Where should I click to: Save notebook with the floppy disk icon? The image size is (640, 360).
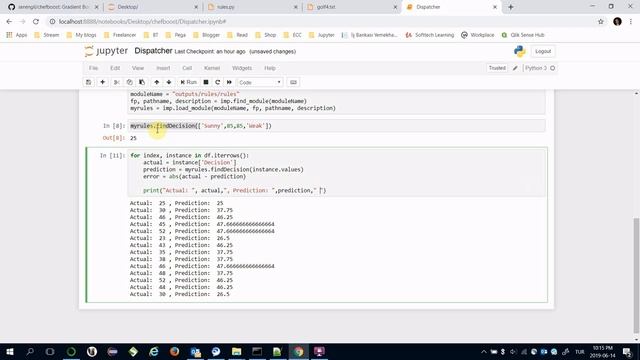click(x=89, y=82)
